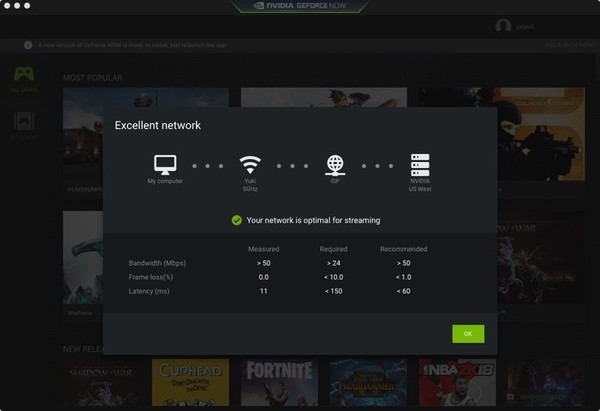Open the Warframe game tile
The width and height of the screenshot is (600, 411).
click(83, 257)
